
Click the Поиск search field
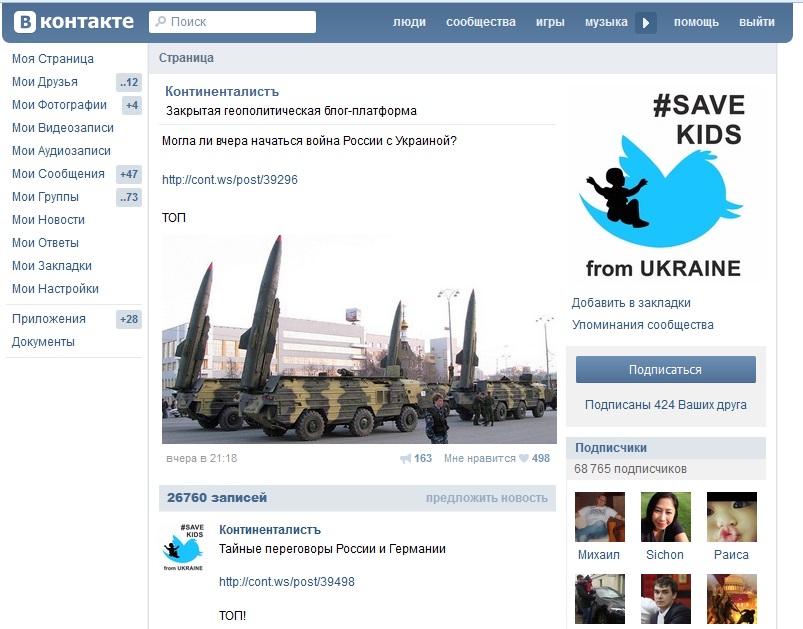pos(233,22)
